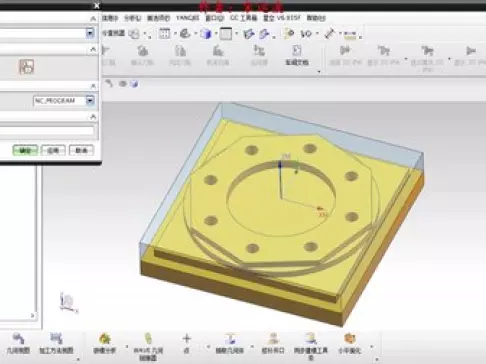Click the blue shaded cube view icon
This screenshot has width=486, height=364.
(206, 33)
